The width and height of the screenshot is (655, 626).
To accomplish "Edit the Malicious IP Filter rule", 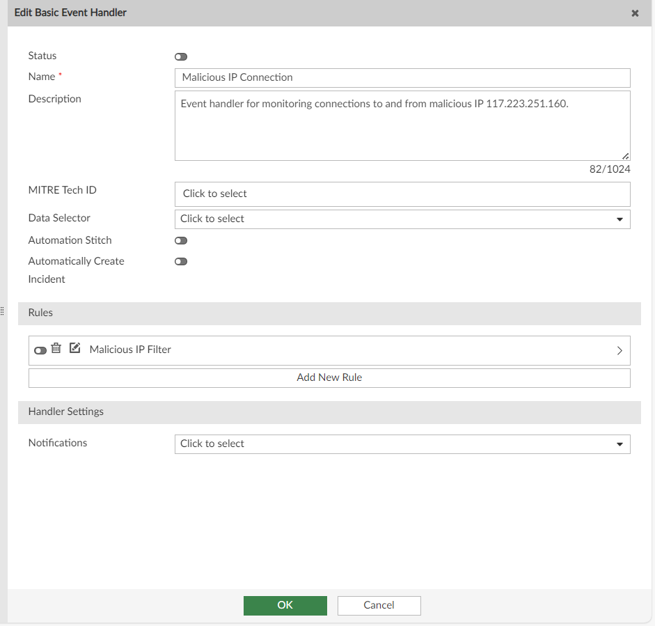I will (74, 349).
